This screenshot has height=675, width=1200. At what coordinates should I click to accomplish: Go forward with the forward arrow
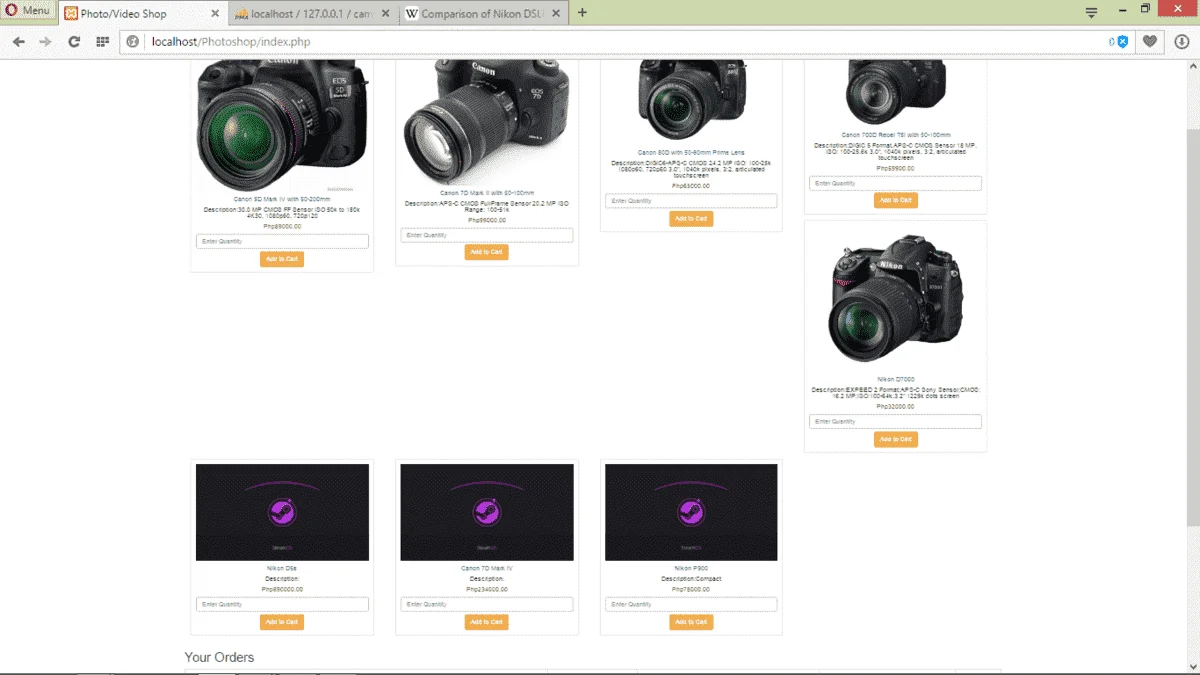(x=45, y=41)
